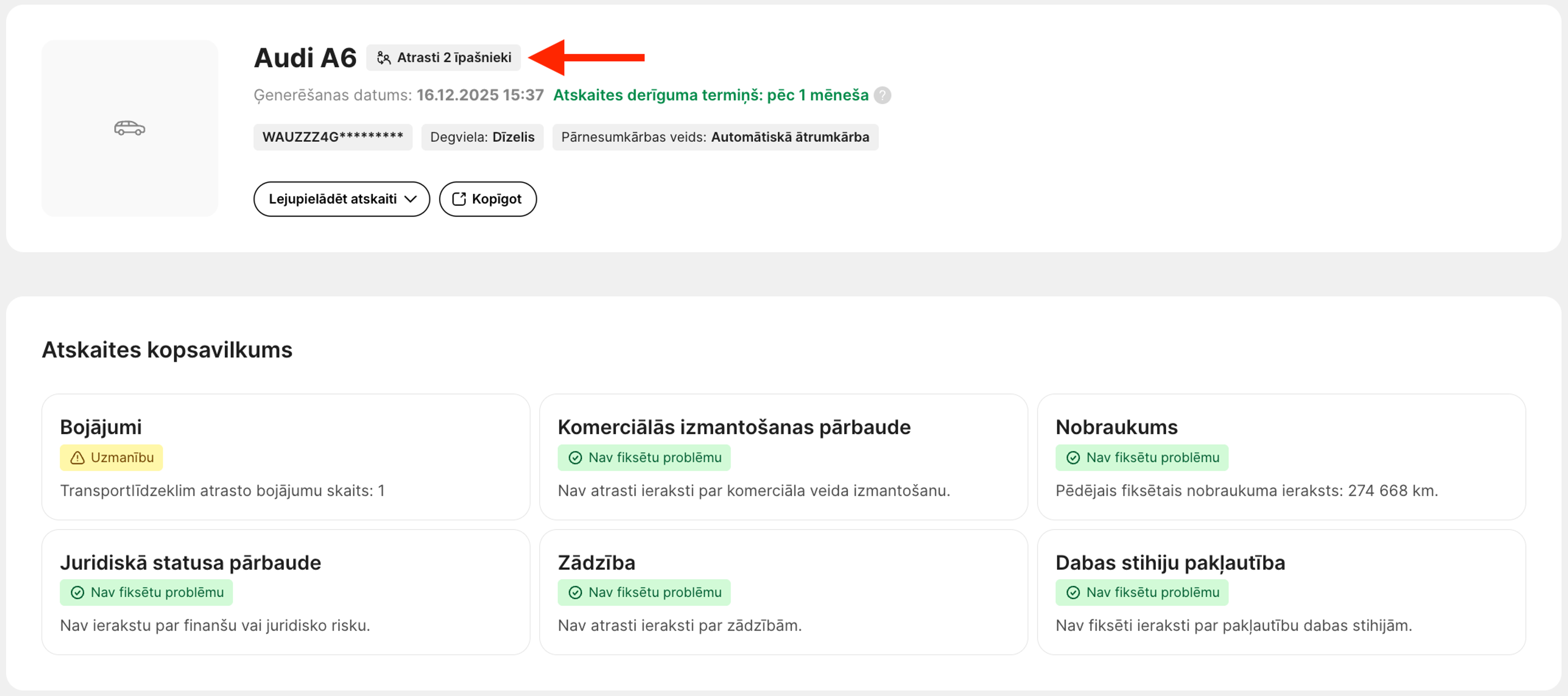Image resolution: width=1568 pixels, height=696 pixels.
Task: Click the Atskaites kopsavilkums heading
Action: pyautogui.click(x=167, y=350)
